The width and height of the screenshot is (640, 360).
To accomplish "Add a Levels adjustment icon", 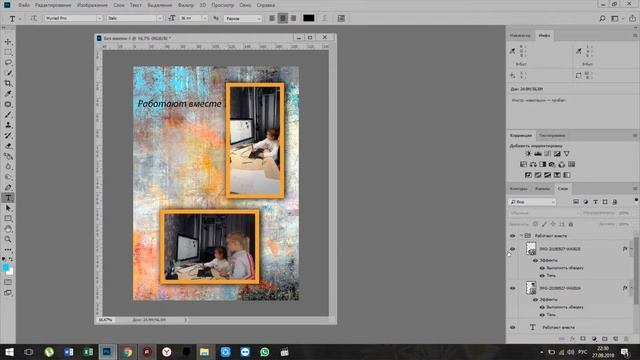I will pyautogui.click(x=538, y=154).
